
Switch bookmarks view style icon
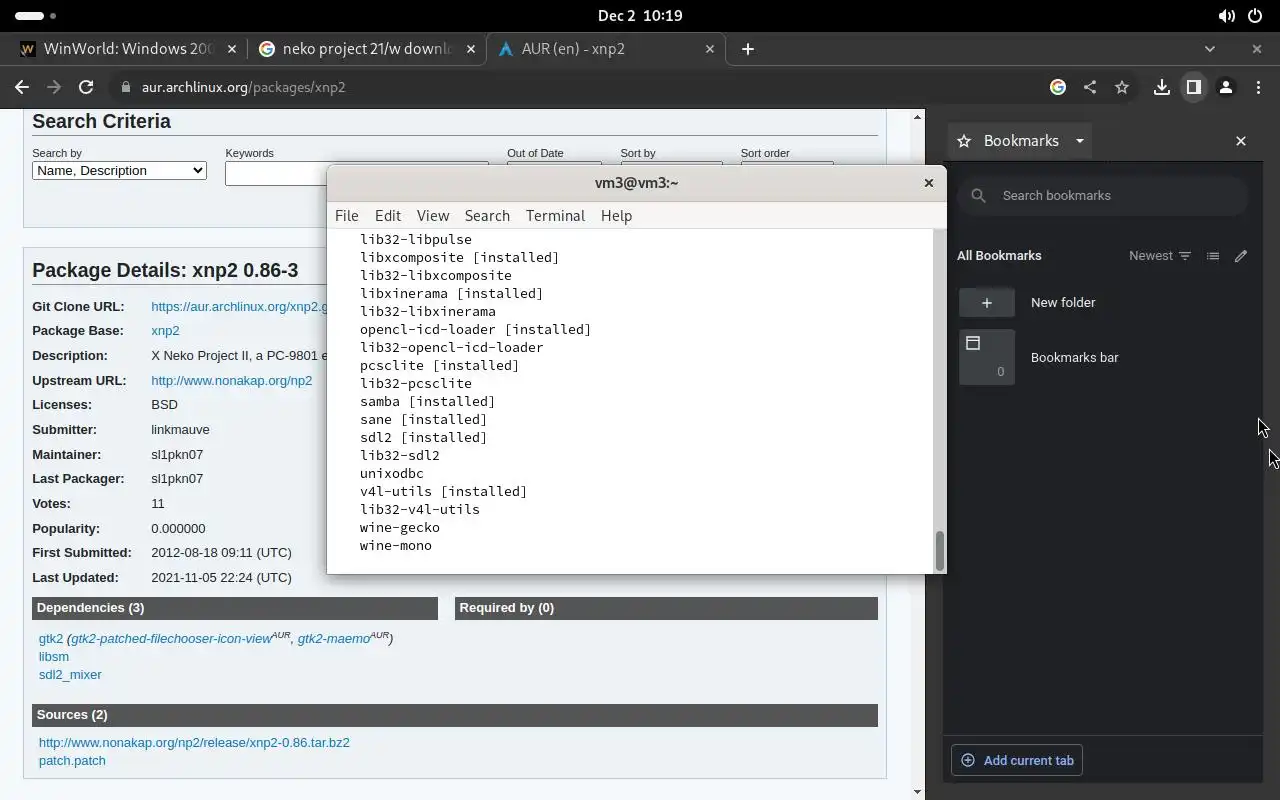(1213, 256)
